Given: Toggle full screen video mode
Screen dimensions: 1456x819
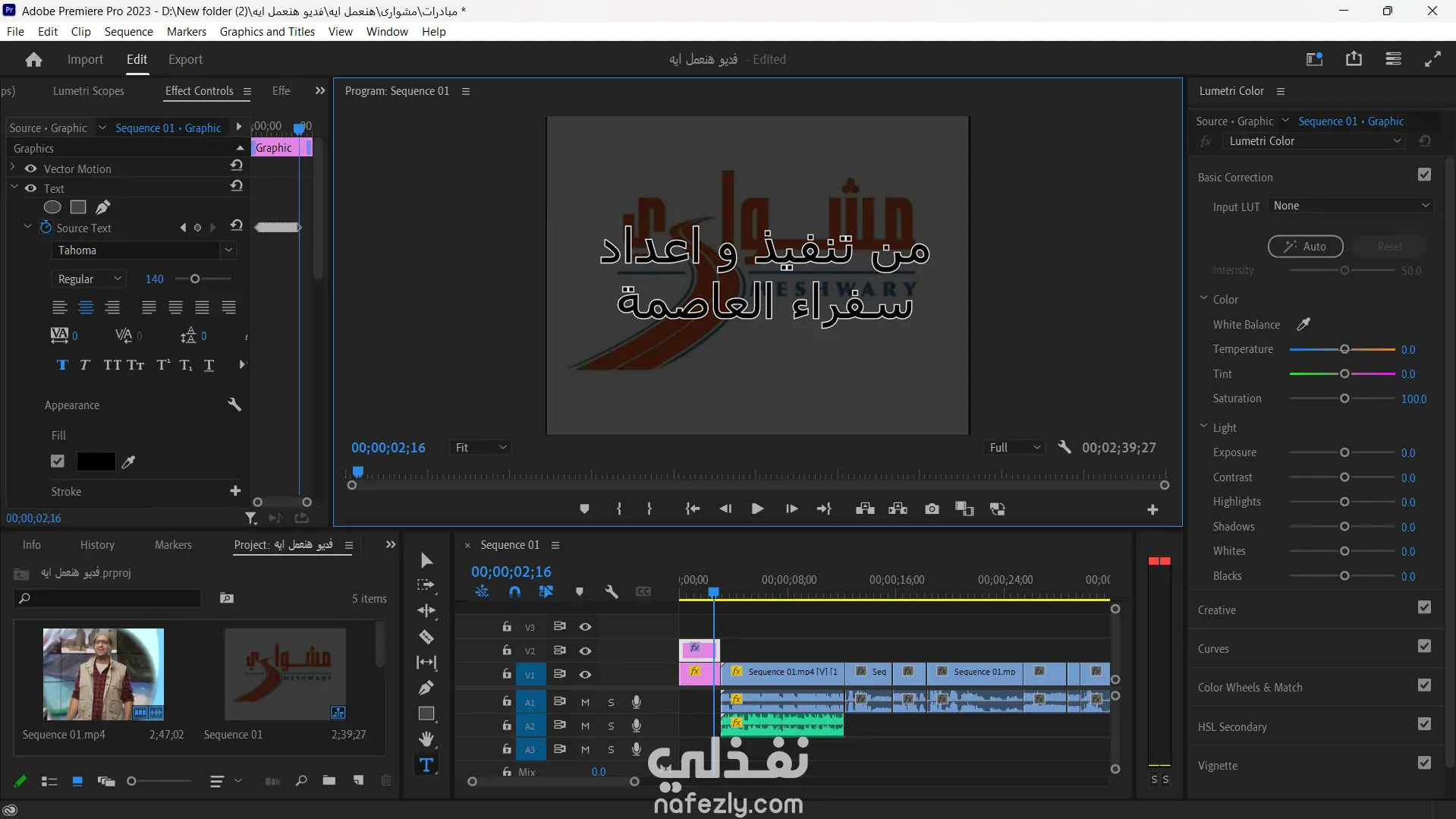Looking at the screenshot, I should pos(1432,59).
